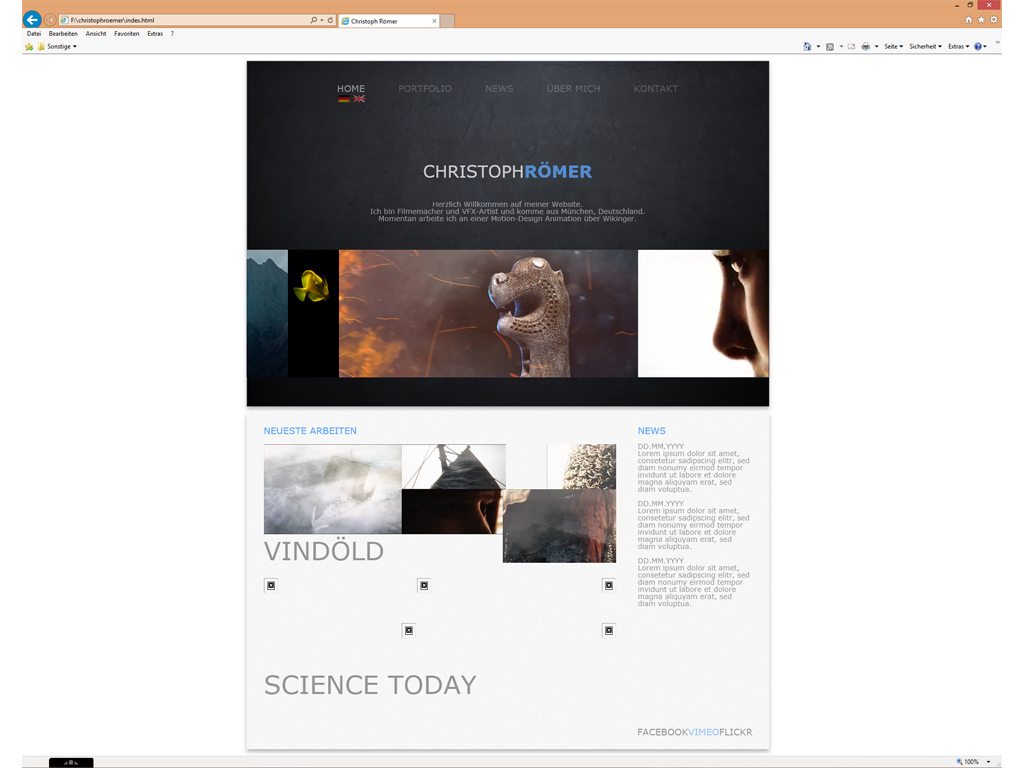Click the printer icon in the command bar

[x=865, y=46]
